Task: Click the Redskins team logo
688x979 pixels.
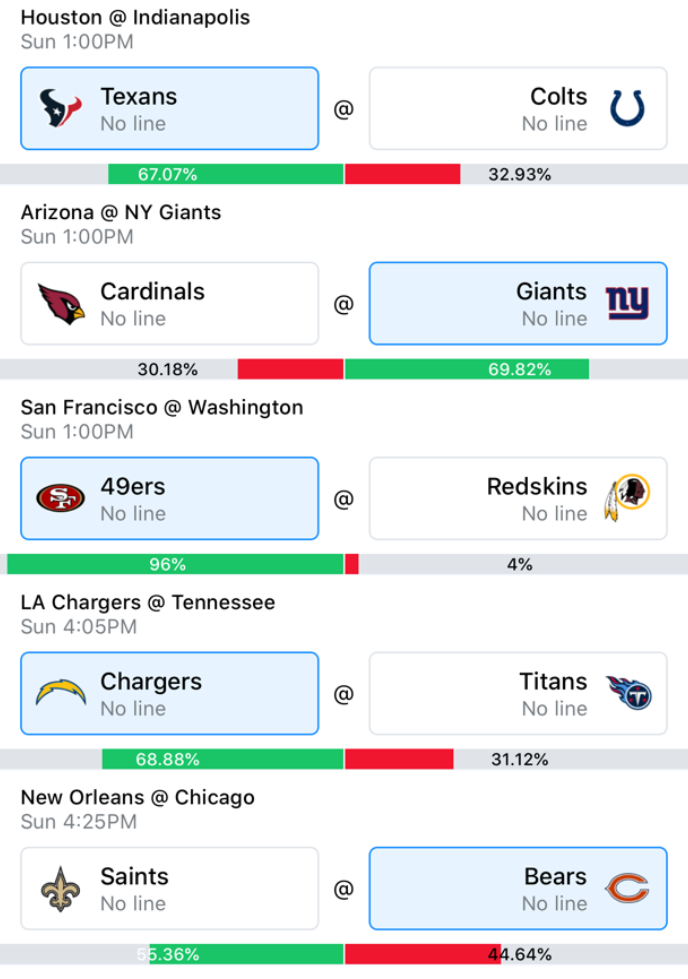Action: pos(627,498)
